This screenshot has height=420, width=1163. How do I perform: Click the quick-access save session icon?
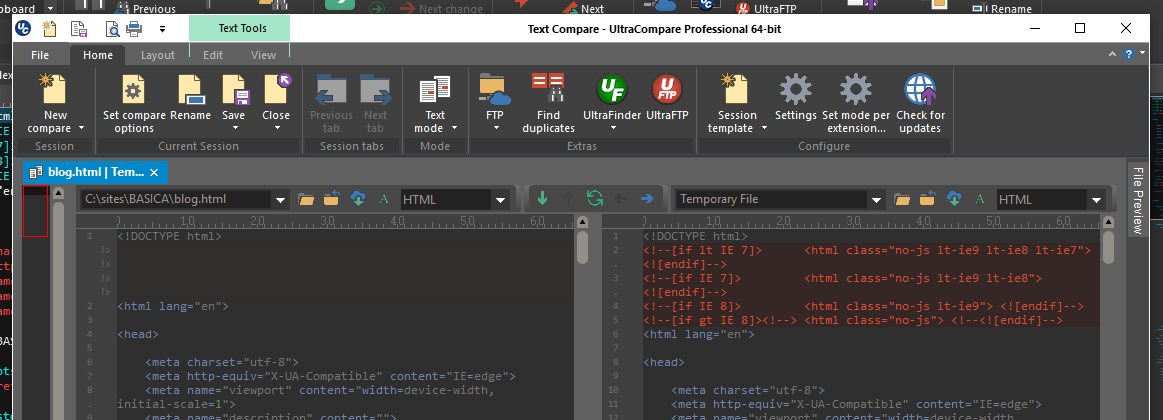(79, 29)
